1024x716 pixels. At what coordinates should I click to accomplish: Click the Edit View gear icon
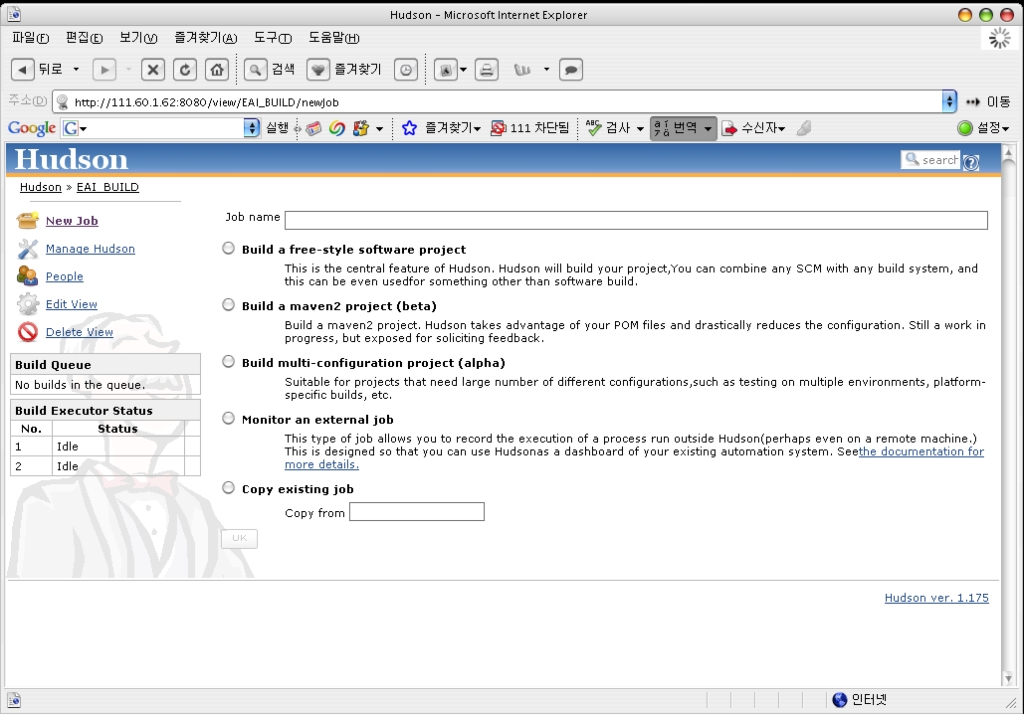point(27,304)
